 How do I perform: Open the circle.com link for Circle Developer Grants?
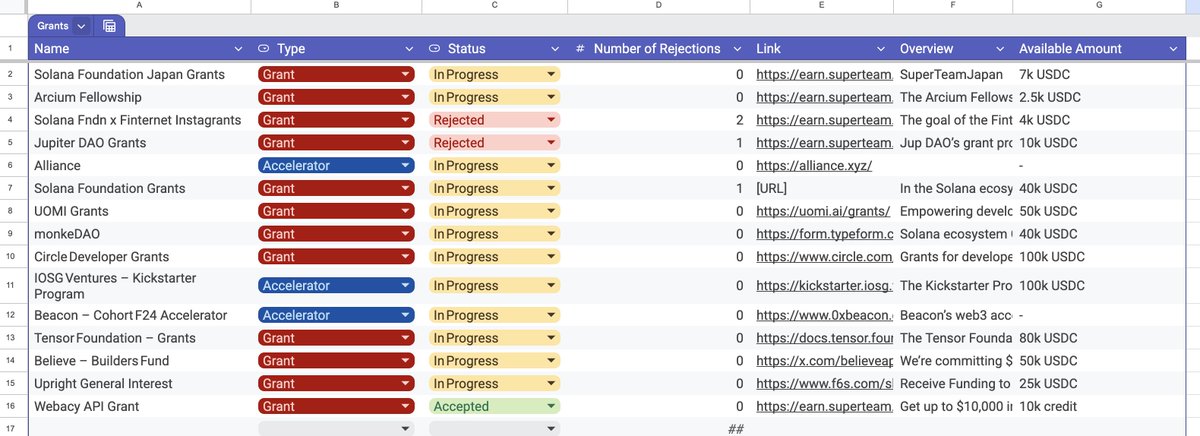[823, 257]
